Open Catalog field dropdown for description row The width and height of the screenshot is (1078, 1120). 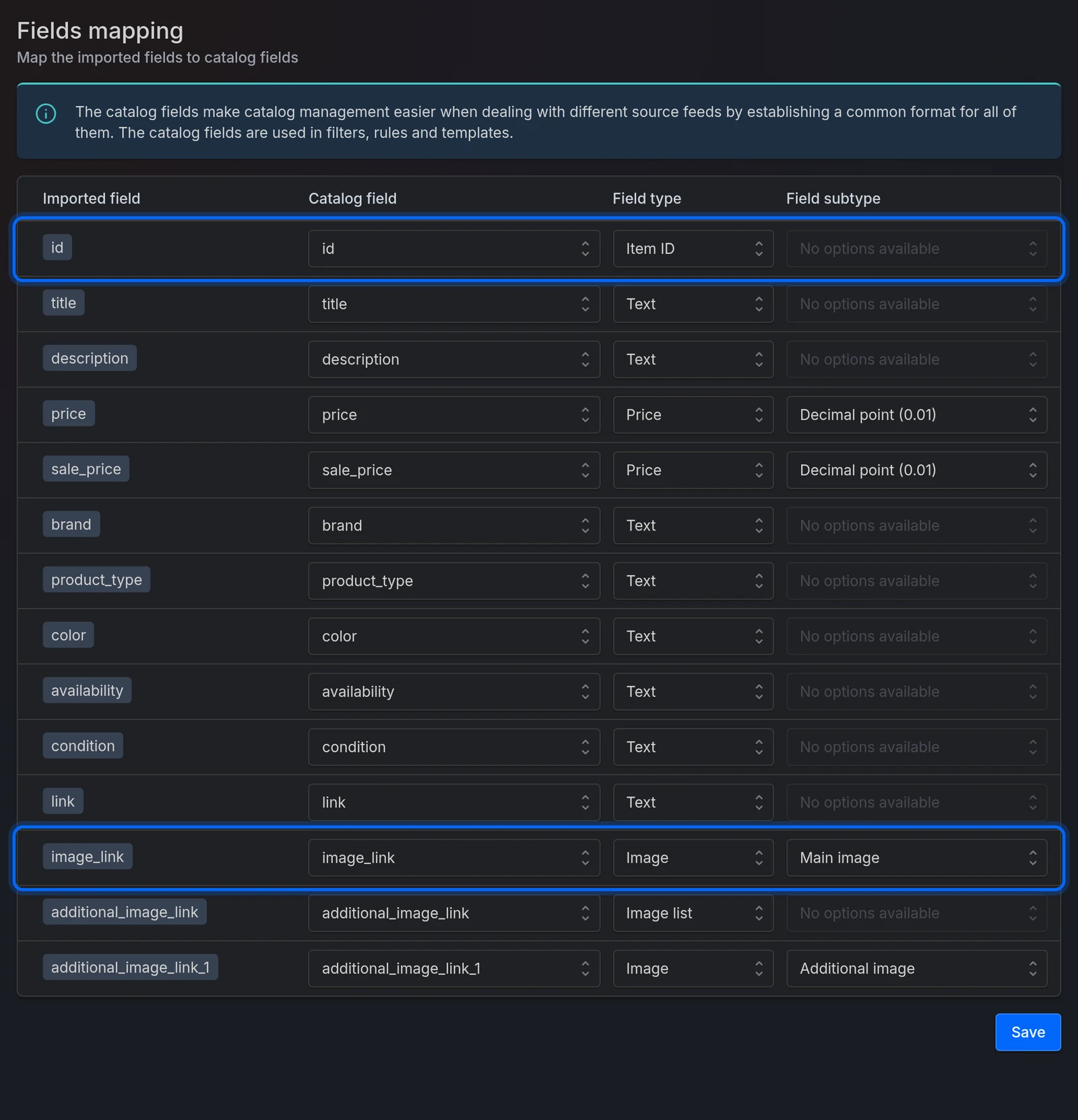454,359
